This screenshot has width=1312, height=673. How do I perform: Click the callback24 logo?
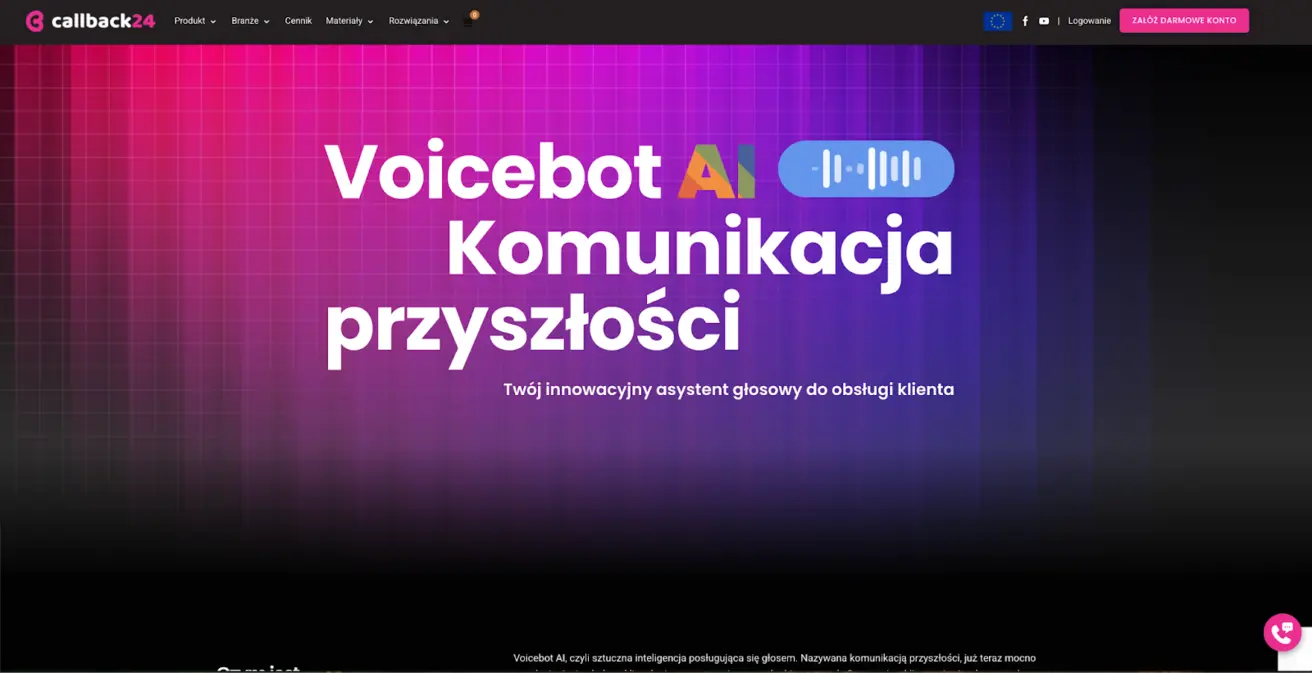click(x=90, y=21)
